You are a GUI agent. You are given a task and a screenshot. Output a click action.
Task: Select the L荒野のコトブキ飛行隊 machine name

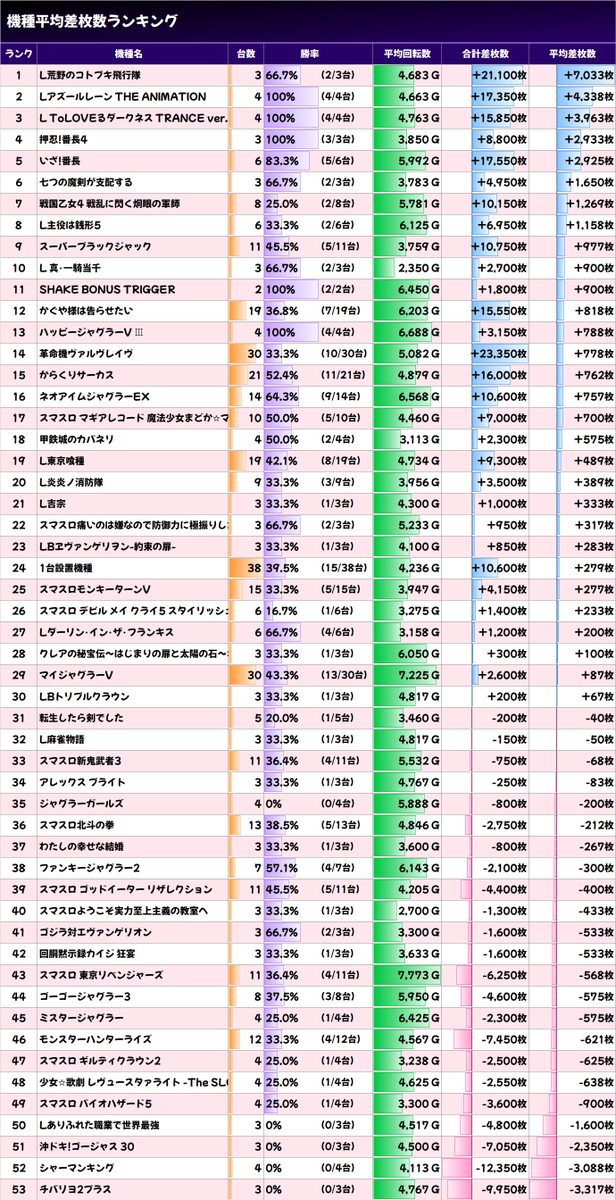91,75
